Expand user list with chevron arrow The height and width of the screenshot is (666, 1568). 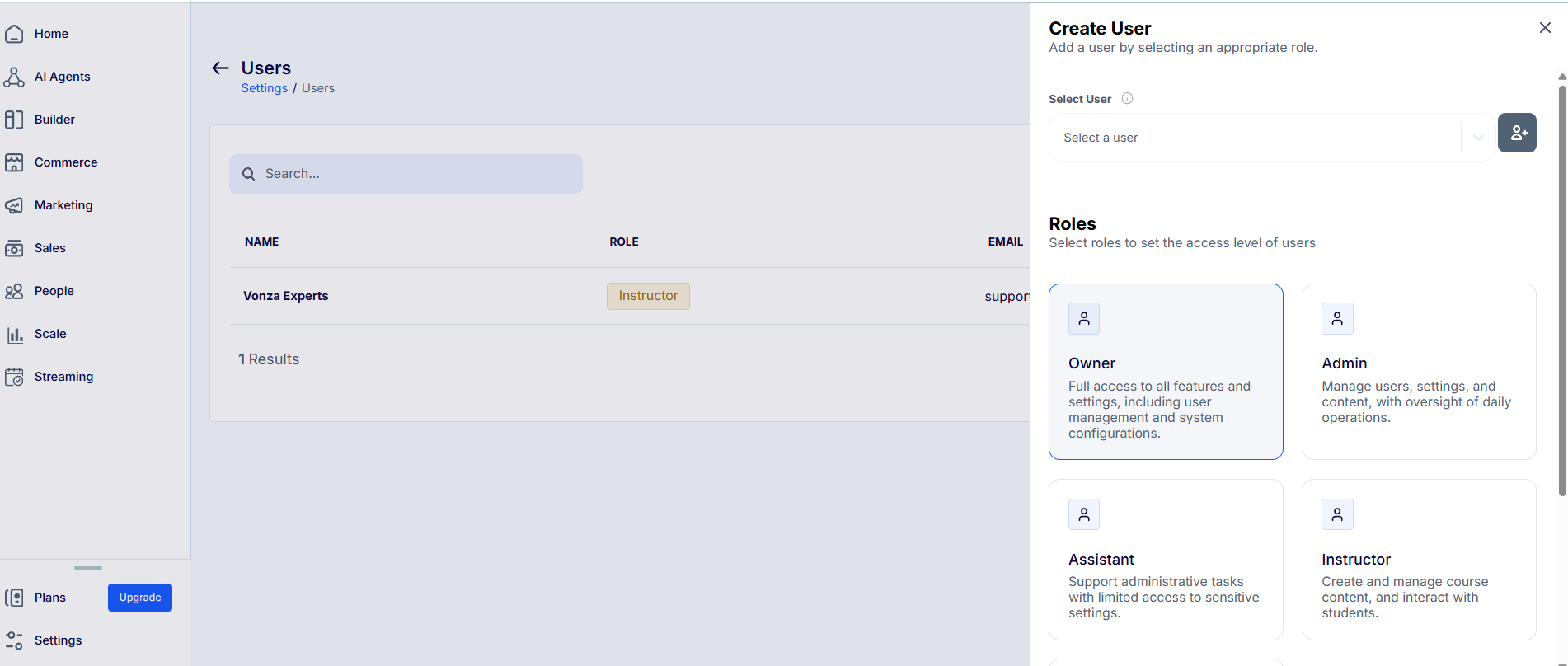coord(1477,138)
